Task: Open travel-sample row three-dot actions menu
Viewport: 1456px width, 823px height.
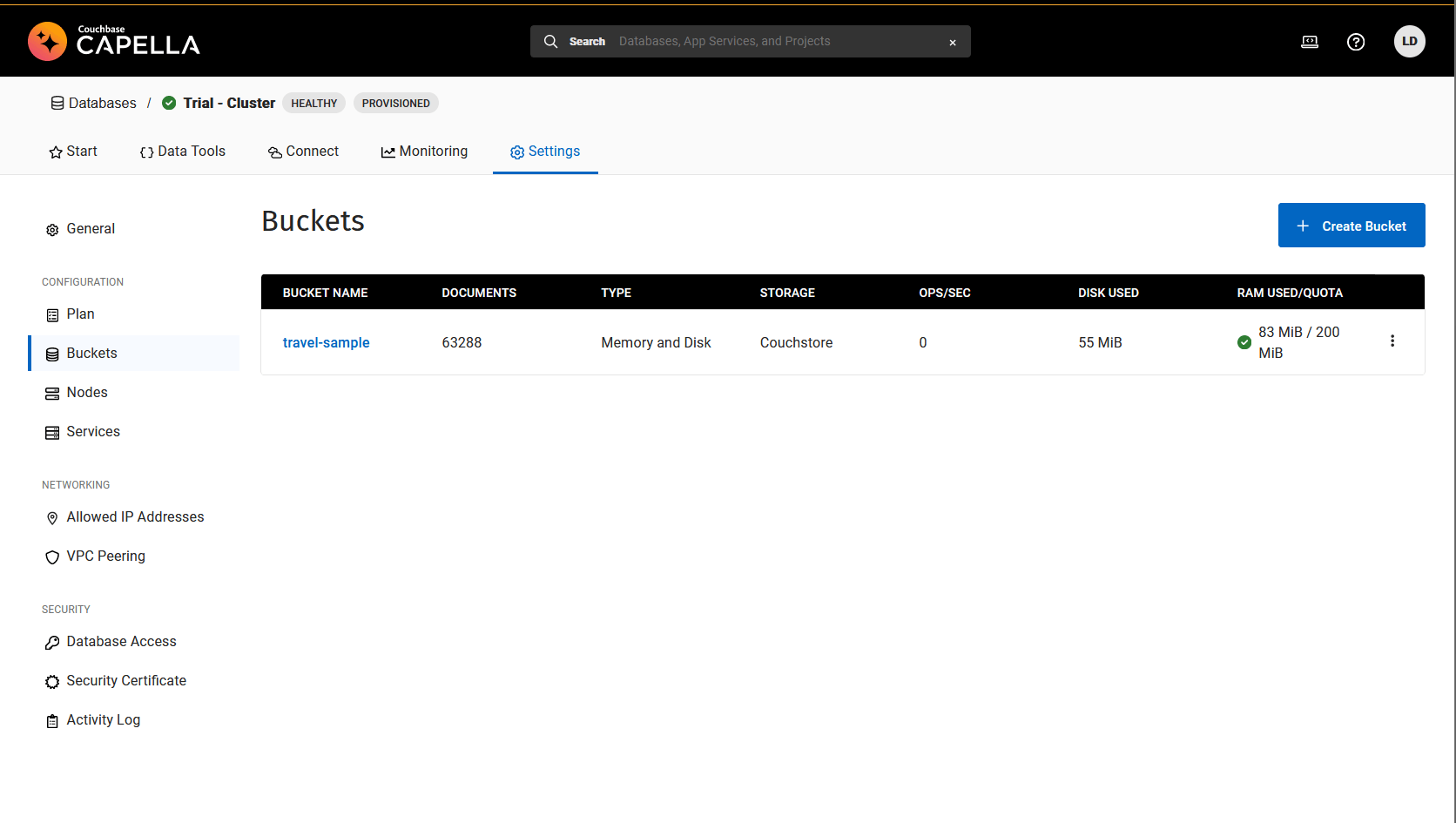Action: point(1392,341)
